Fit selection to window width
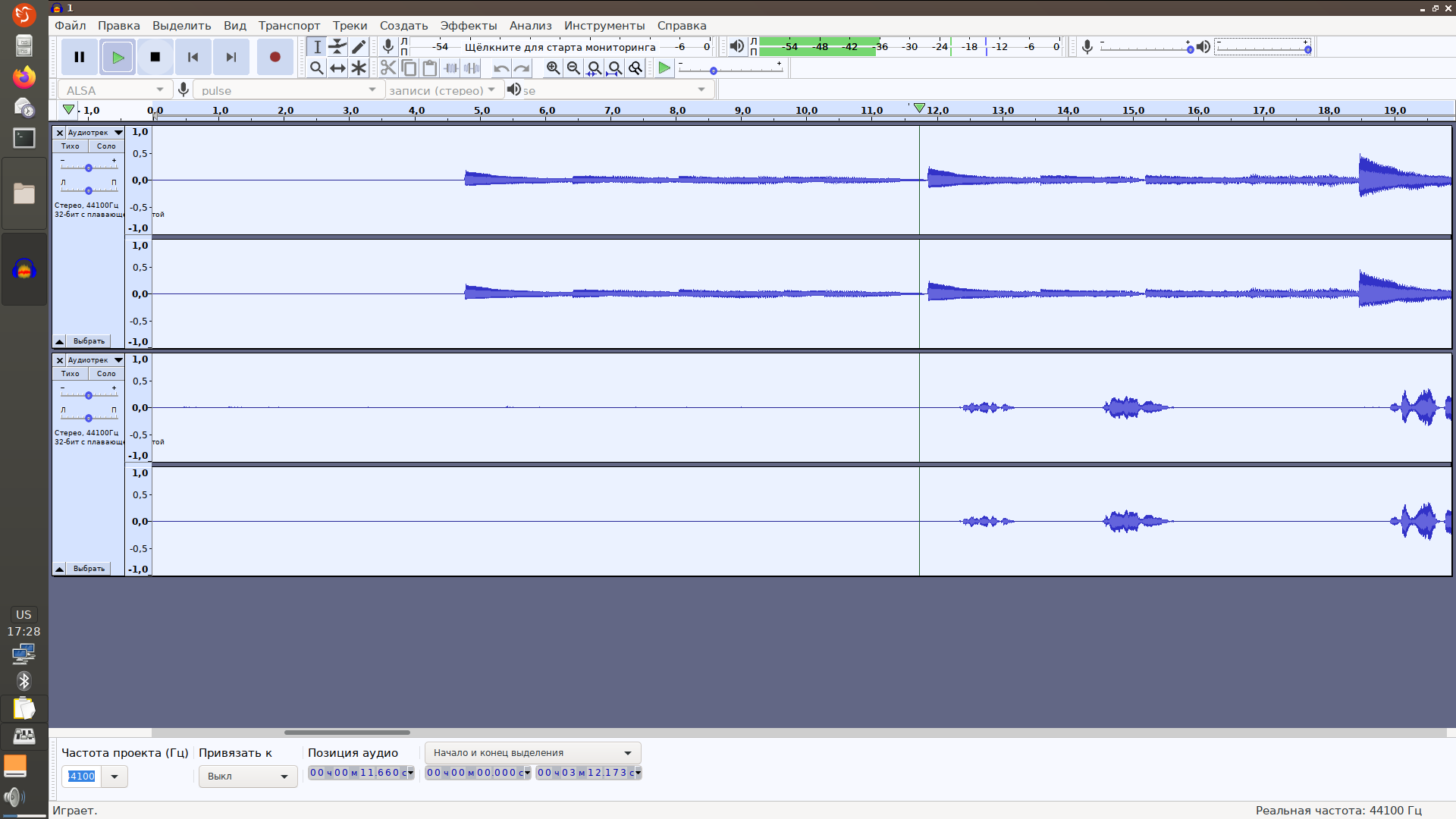The width and height of the screenshot is (1456, 819). (x=595, y=68)
